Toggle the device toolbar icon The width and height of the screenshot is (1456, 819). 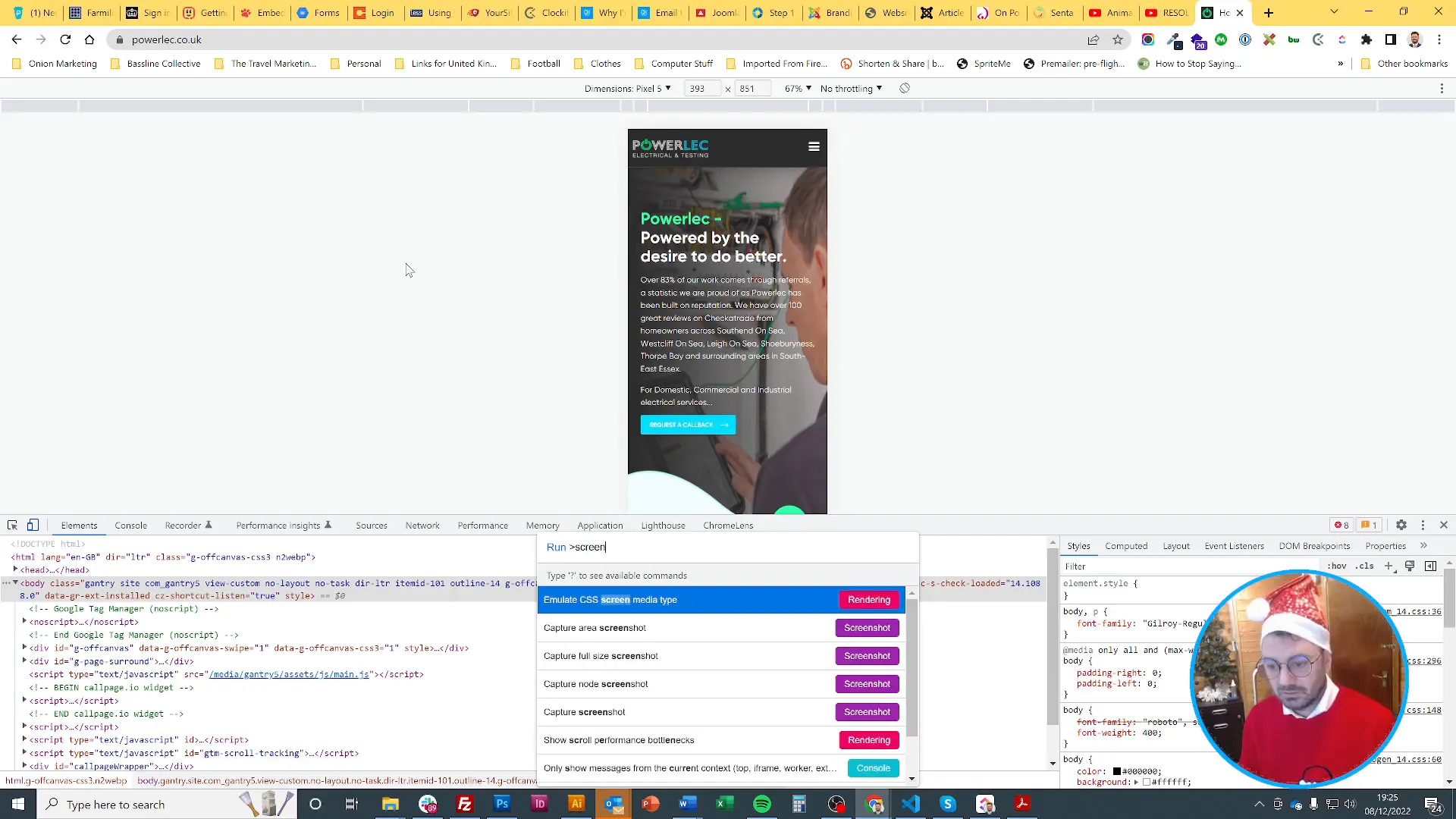(33, 525)
